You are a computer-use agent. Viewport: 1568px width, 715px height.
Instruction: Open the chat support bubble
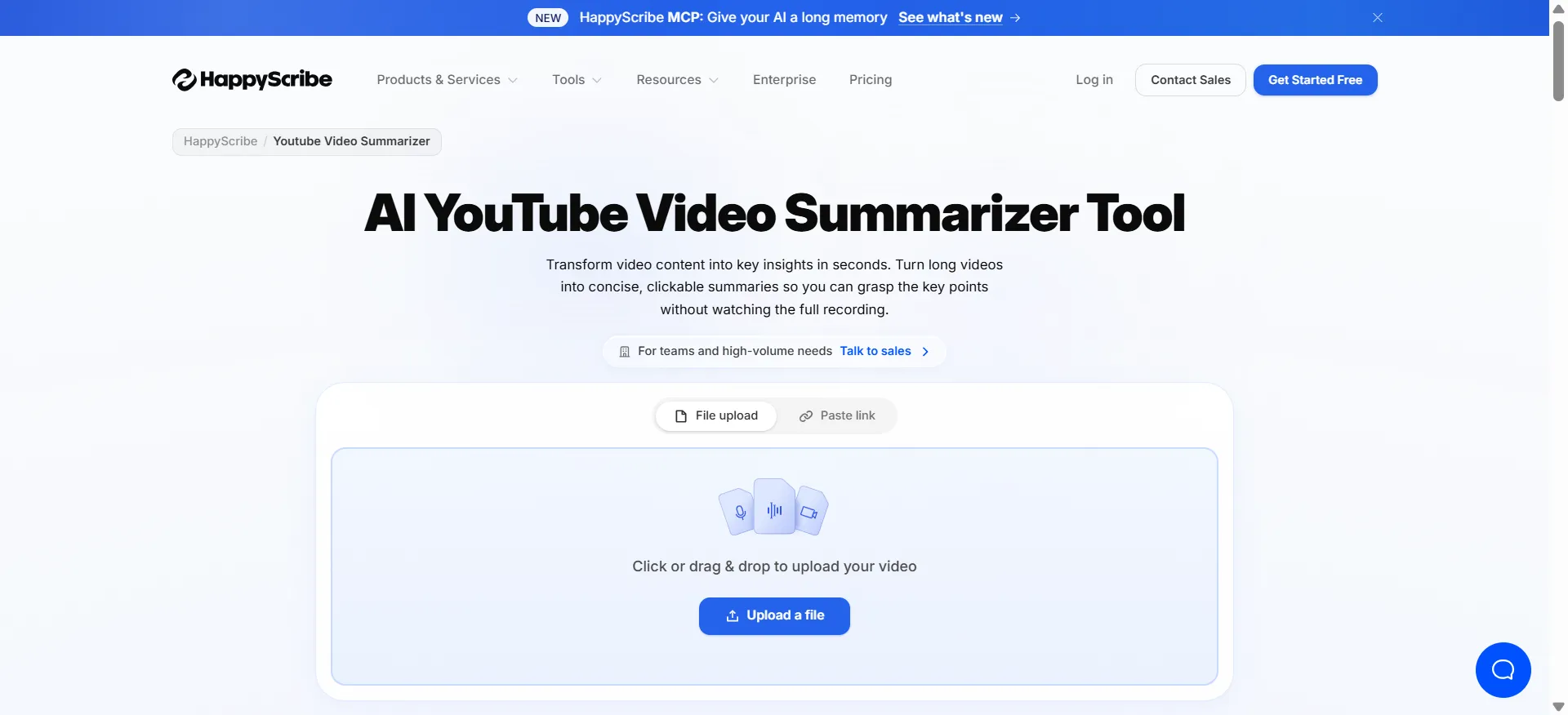1503,670
